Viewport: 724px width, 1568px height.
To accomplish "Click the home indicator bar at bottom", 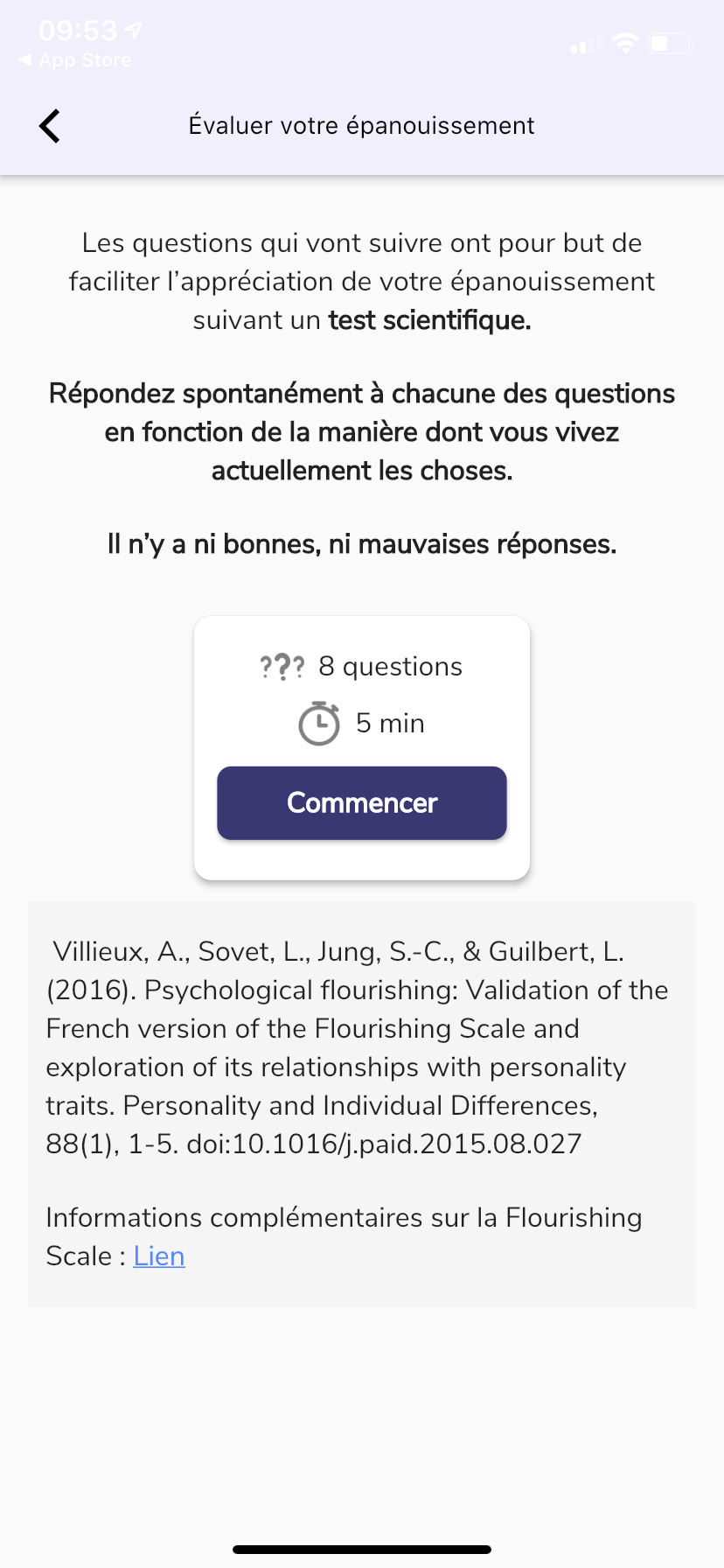I will coord(362,1550).
